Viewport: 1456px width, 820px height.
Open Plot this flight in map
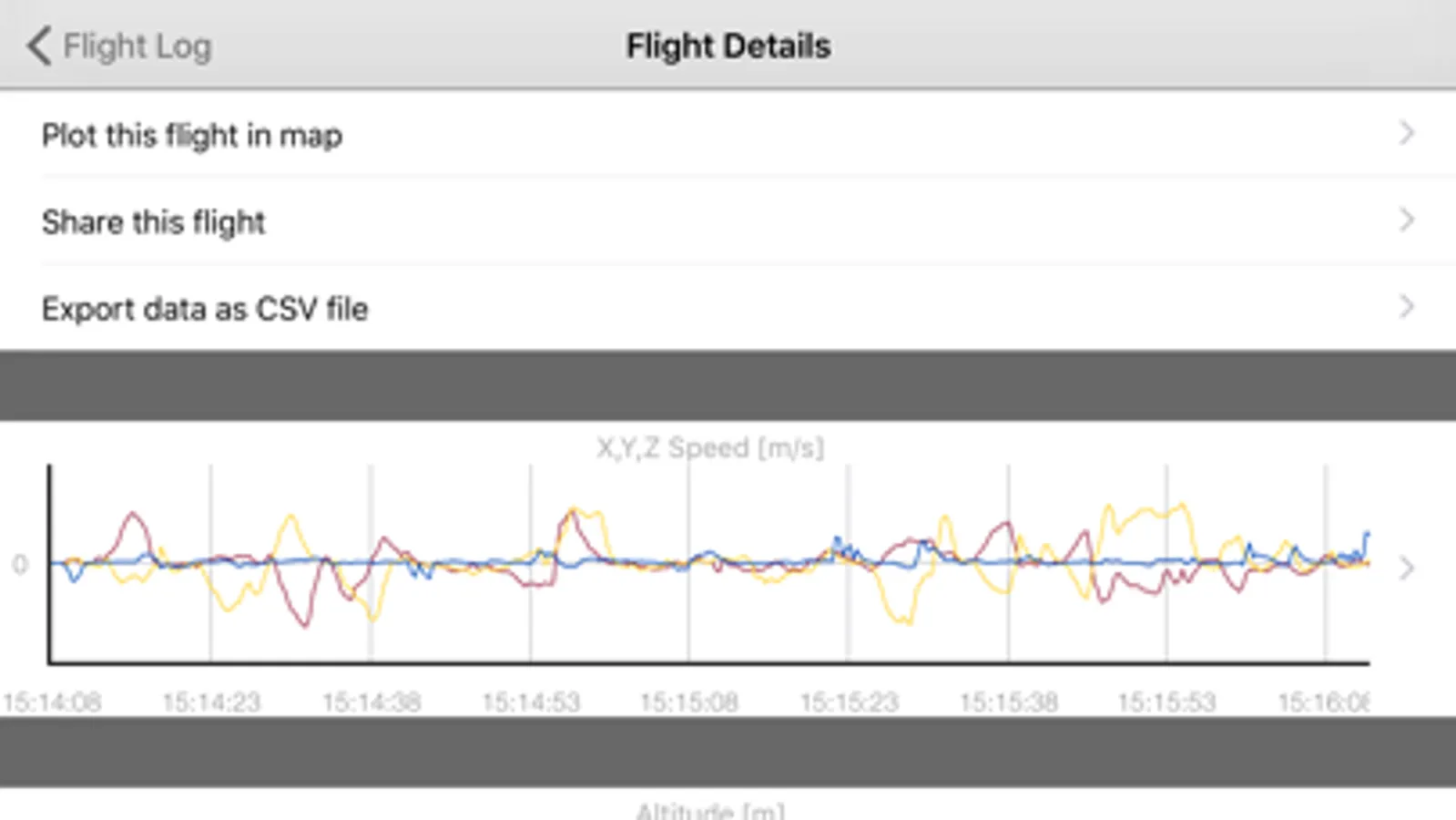click(x=192, y=136)
